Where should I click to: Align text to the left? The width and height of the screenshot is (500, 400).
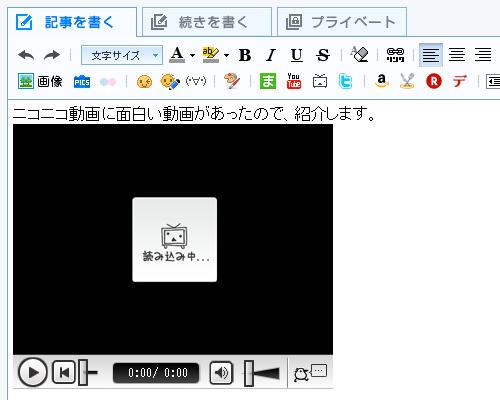431,55
